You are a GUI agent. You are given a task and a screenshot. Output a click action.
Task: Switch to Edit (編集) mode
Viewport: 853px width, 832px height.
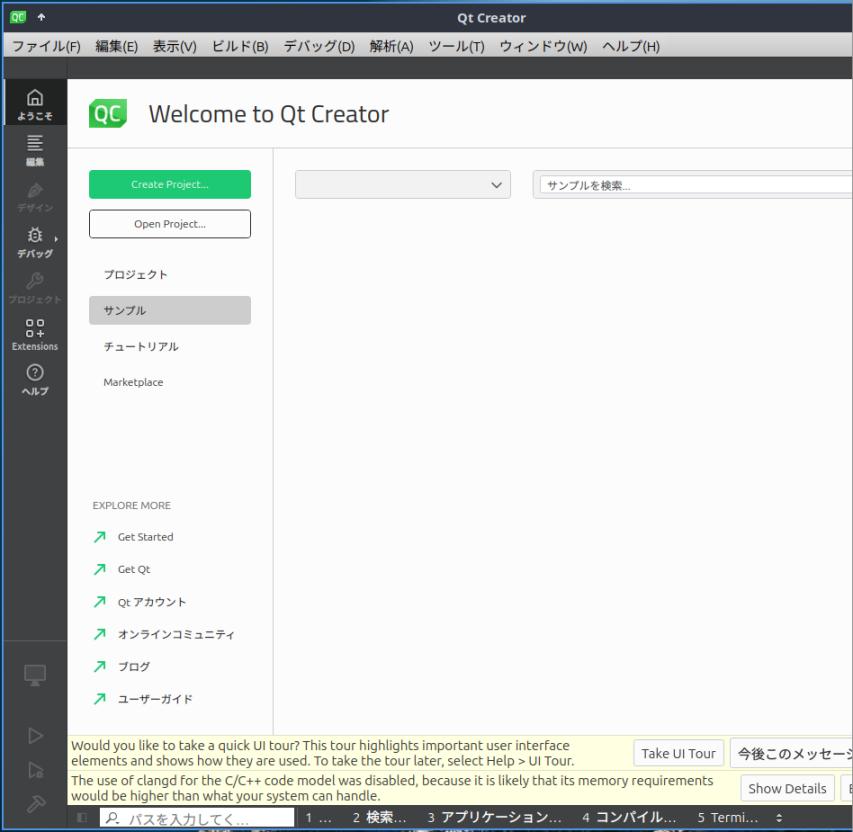pyautogui.click(x=35, y=150)
